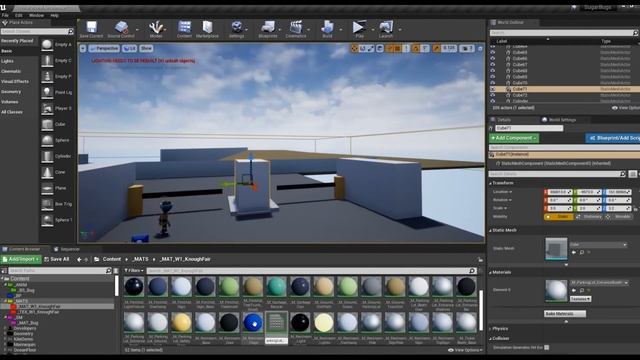Viewport: 640px width, 360px height.
Task: Click the Cone shape in Place Actors
Action: coord(47,172)
